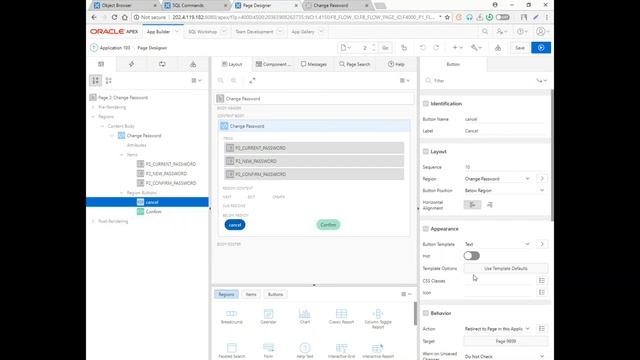Expand the Post-Rendering tree node
Viewport: 640px width, 360px height.
point(93,221)
